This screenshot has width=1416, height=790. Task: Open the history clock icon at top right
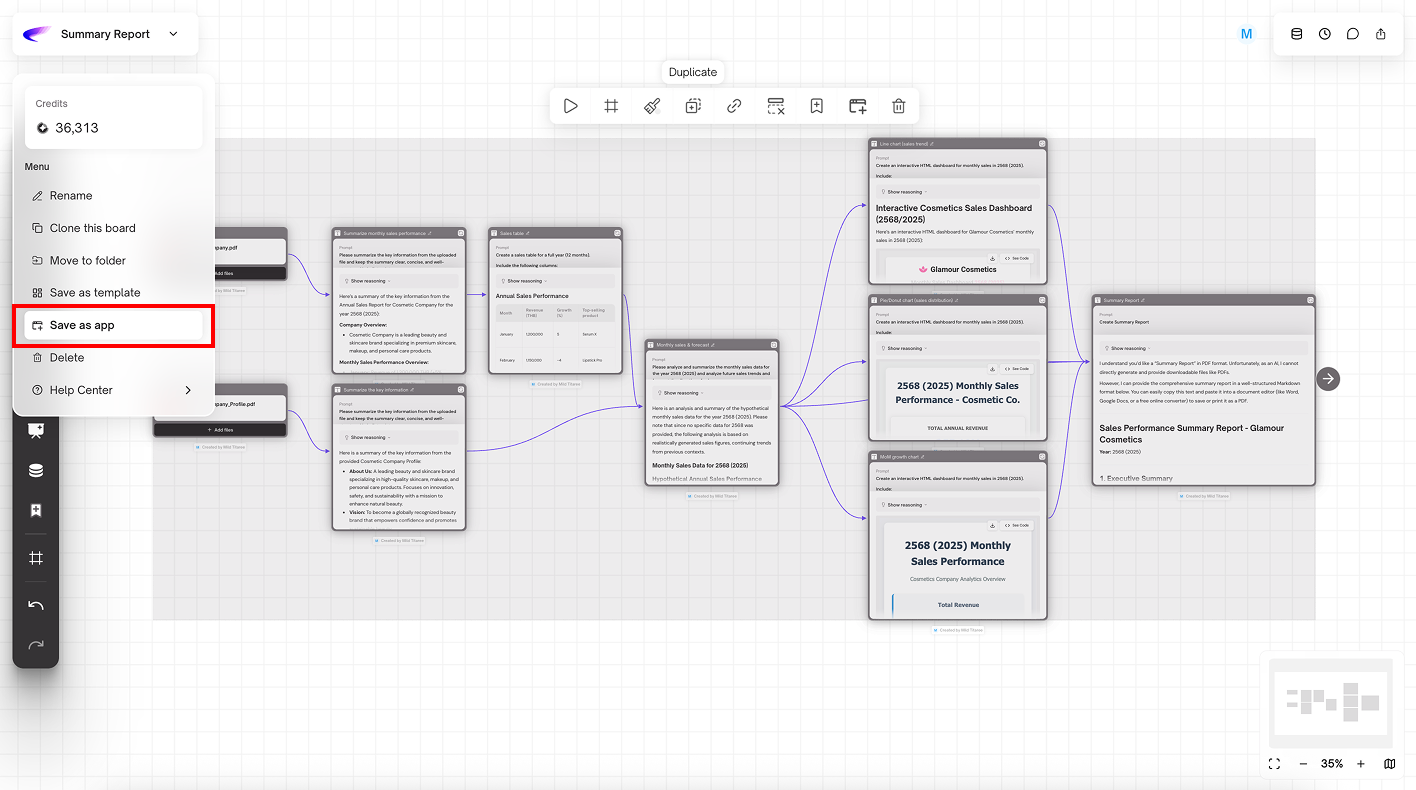tap(1325, 34)
